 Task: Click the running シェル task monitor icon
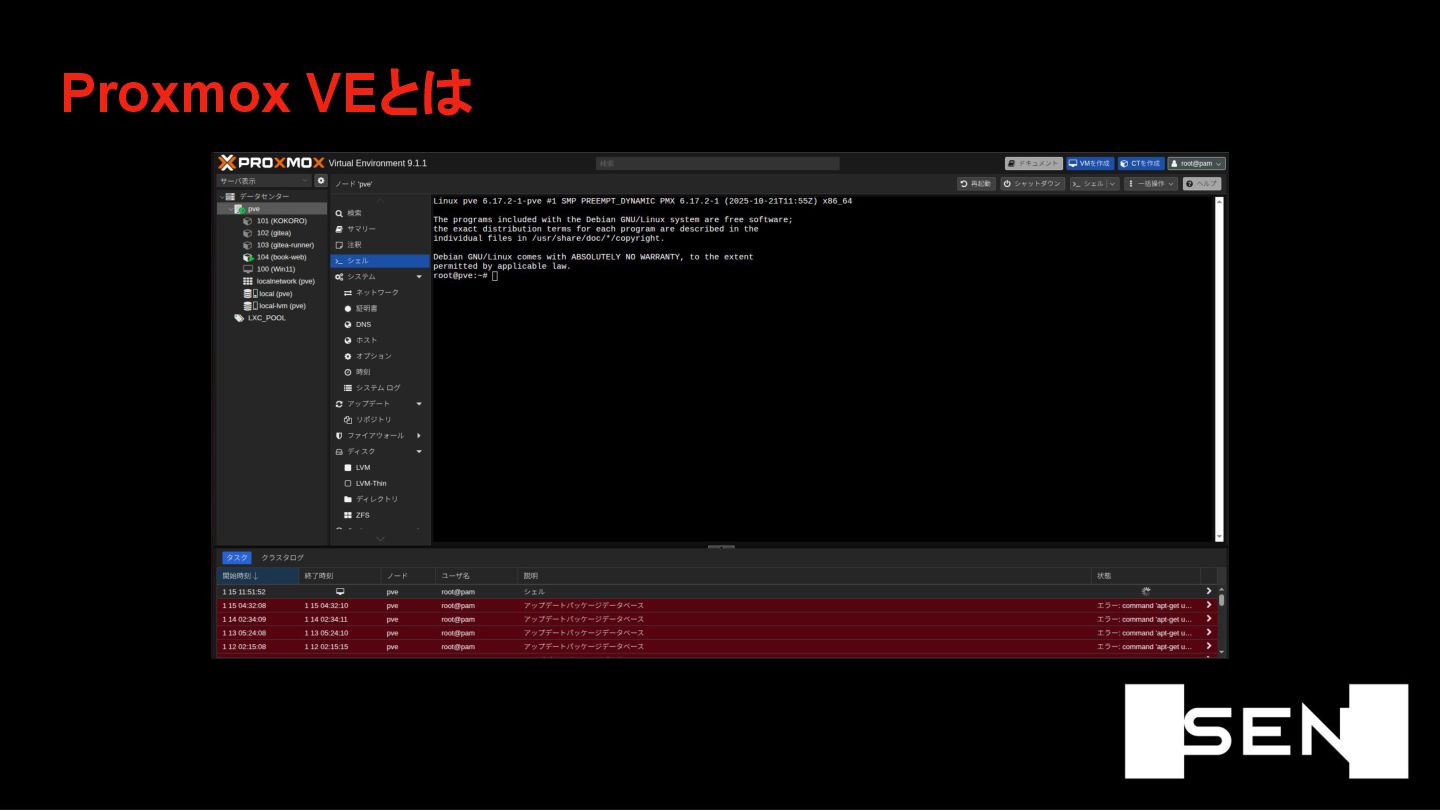coord(340,592)
